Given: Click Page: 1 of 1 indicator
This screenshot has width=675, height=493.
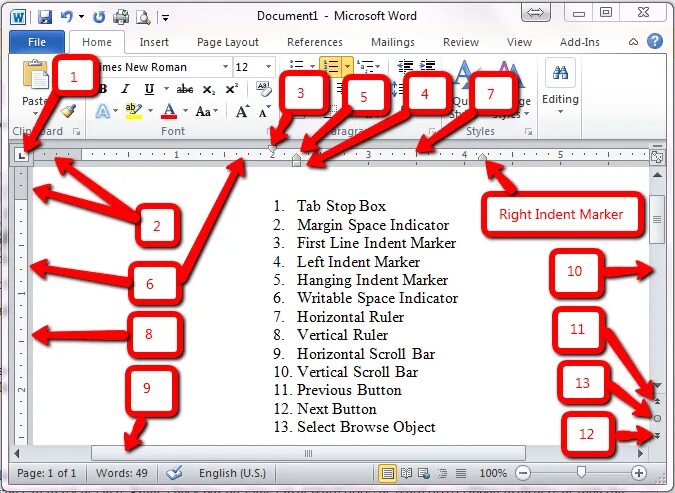Looking at the screenshot, I should tap(46, 473).
